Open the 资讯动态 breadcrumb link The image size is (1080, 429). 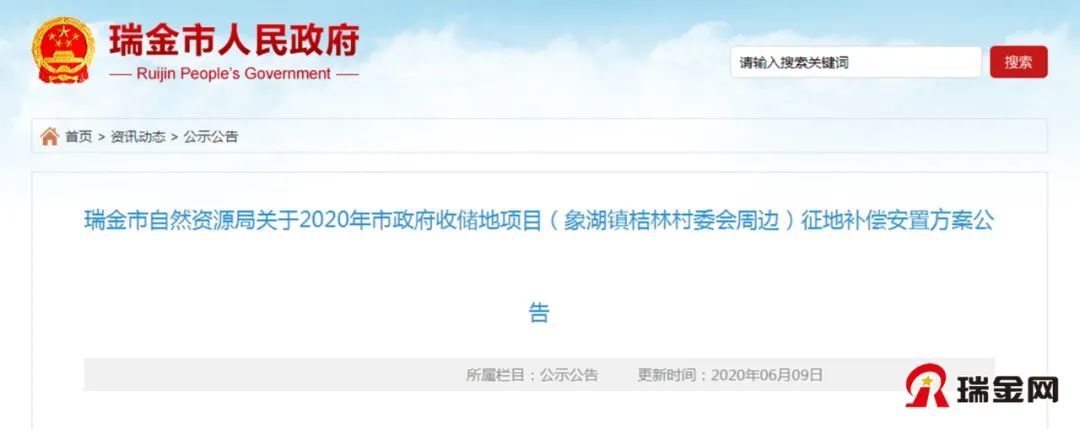pos(138,136)
